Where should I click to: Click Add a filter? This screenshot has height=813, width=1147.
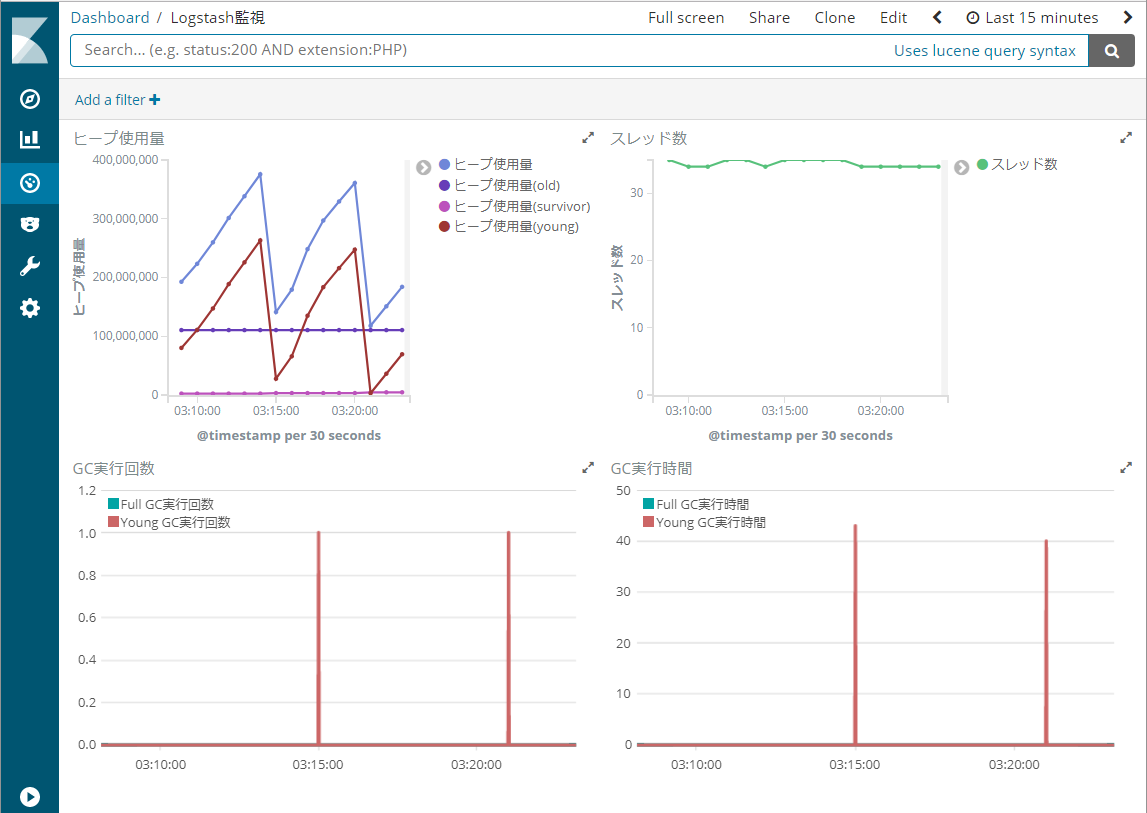pyautogui.click(x=118, y=100)
